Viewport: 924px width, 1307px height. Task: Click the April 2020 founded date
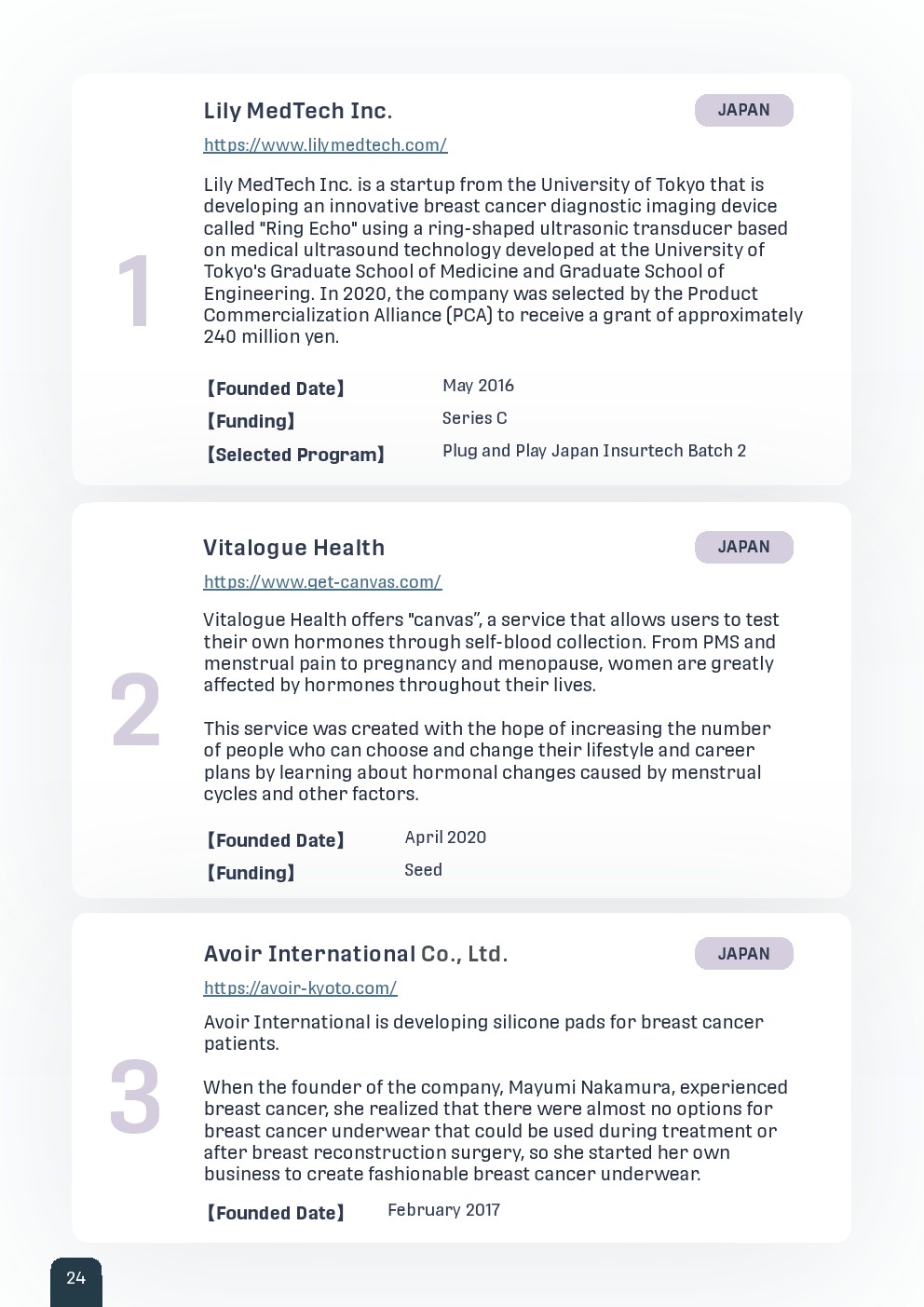tap(445, 837)
